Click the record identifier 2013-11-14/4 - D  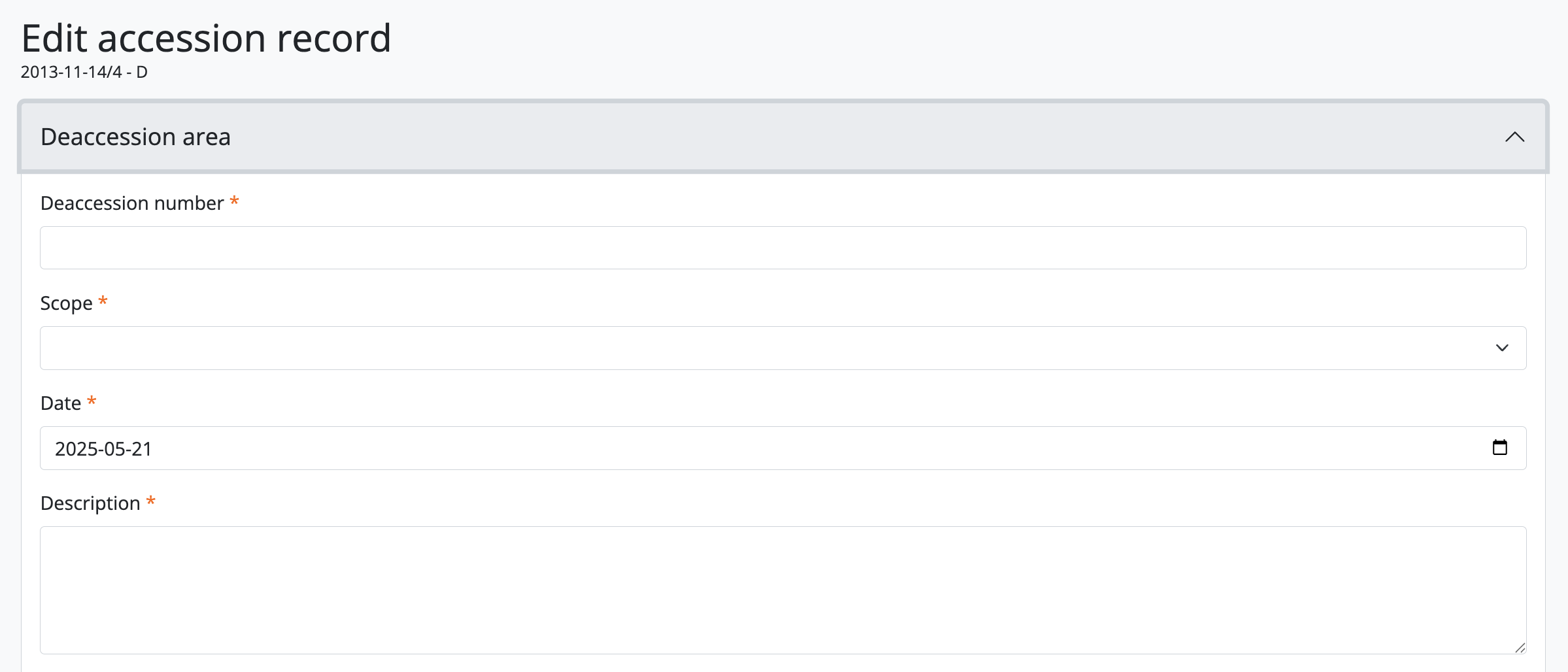click(84, 72)
